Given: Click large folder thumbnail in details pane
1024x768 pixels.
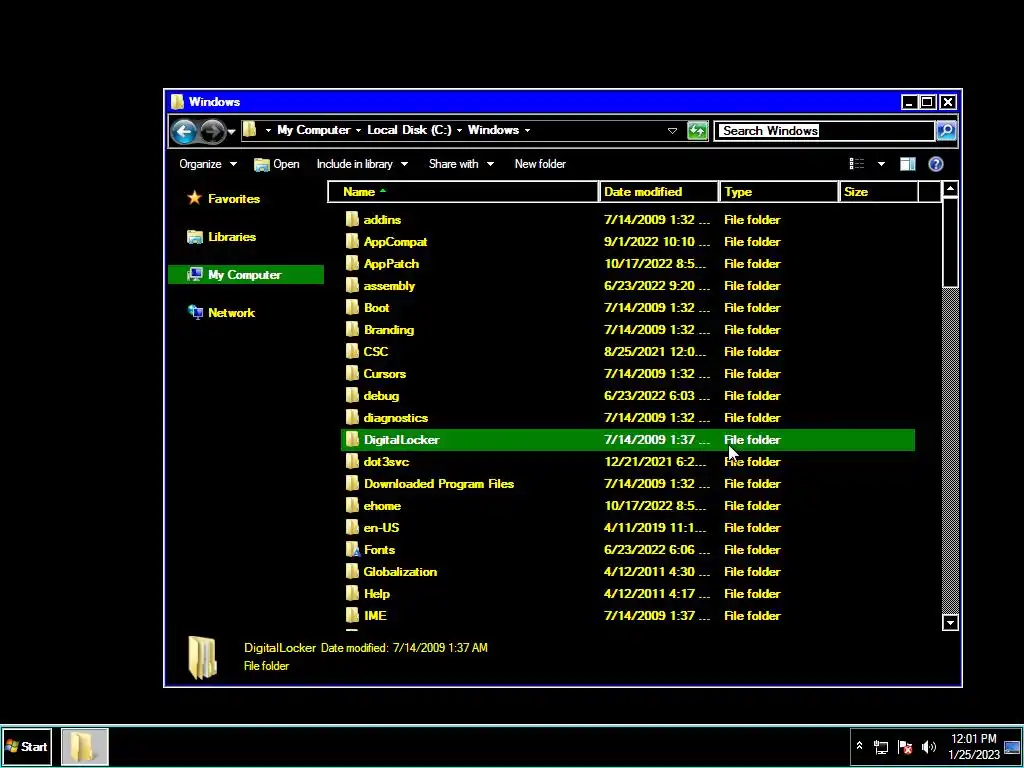Looking at the screenshot, I should click(202, 658).
